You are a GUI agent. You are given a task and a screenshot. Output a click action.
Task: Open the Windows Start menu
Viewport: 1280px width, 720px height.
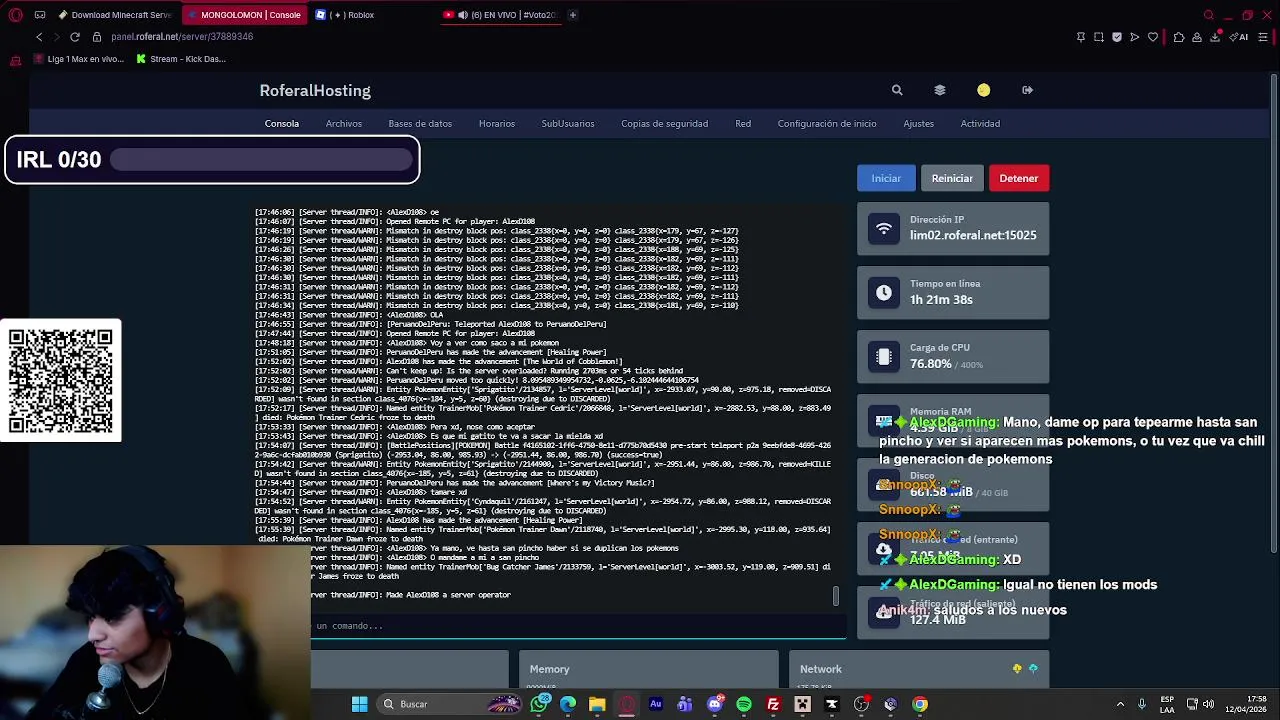359,704
